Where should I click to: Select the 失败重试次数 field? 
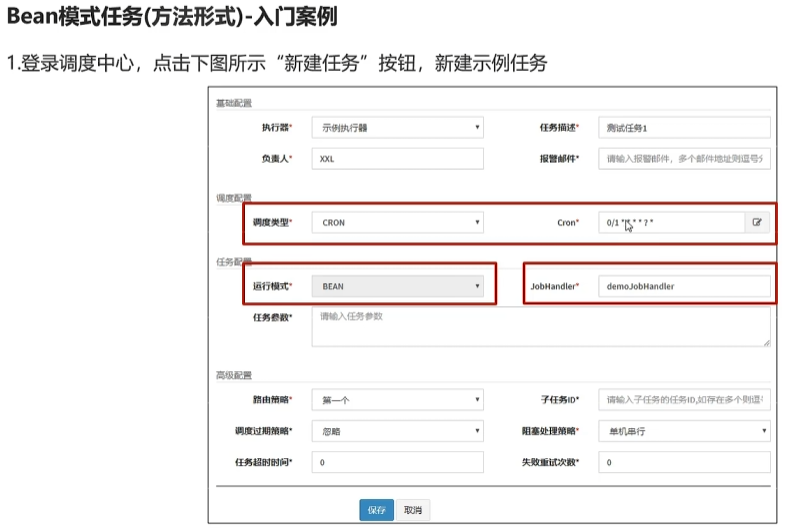pyautogui.click(x=684, y=463)
